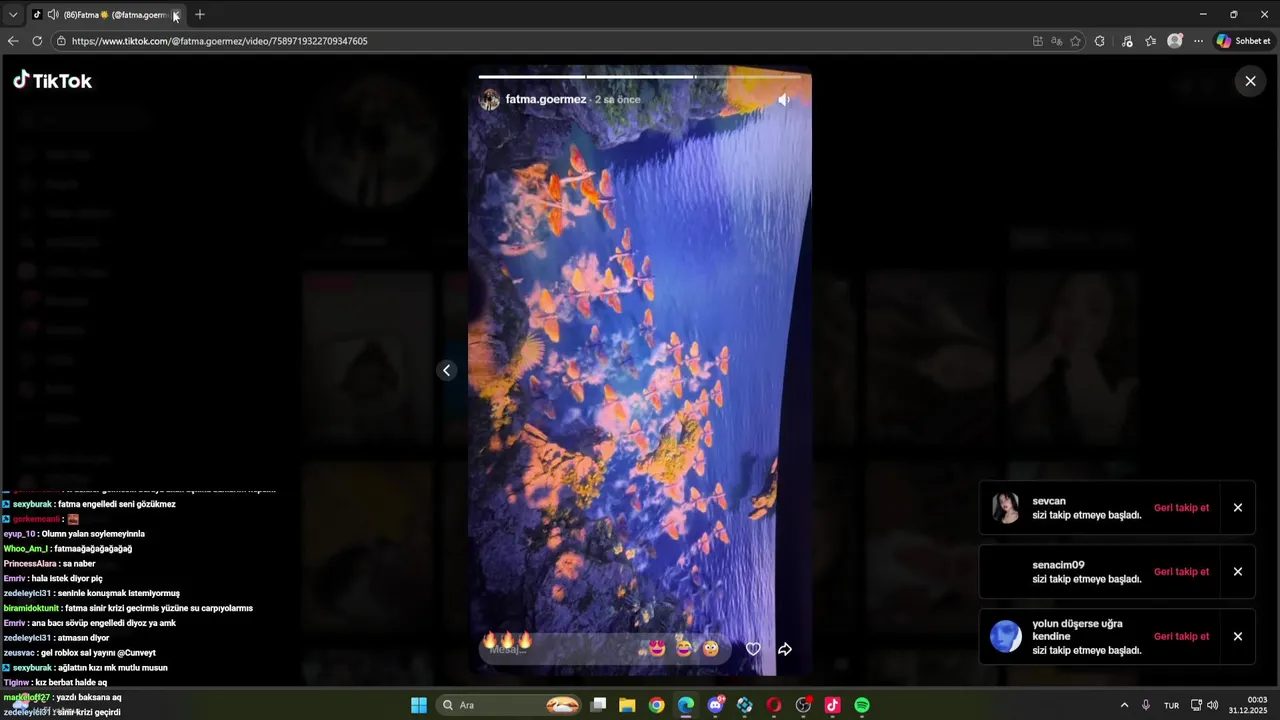The width and height of the screenshot is (1280, 720).
Task: Open Google Chrome from the taskbar
Action: 656,705
